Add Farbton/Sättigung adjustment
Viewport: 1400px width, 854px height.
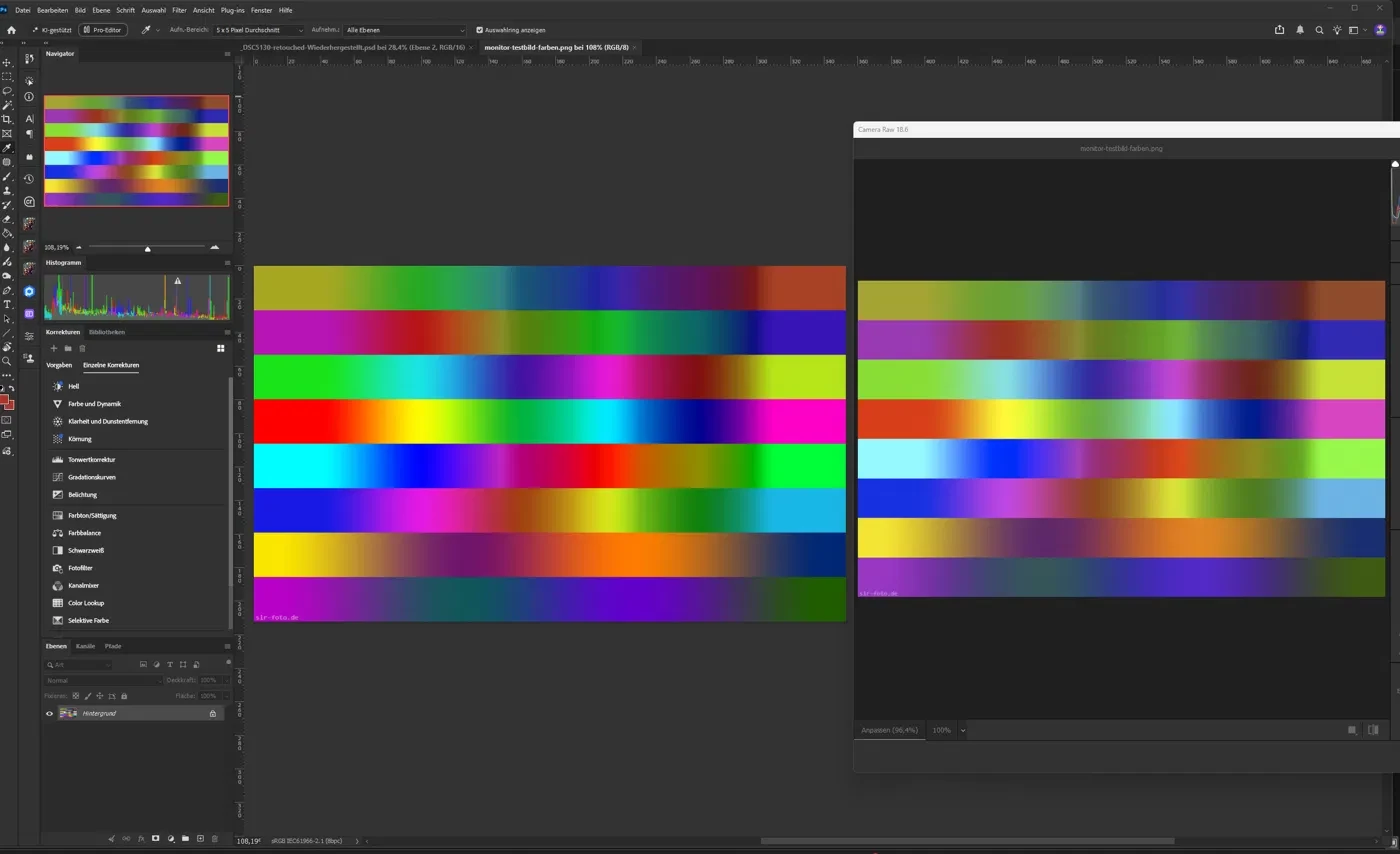click(92, 516)
